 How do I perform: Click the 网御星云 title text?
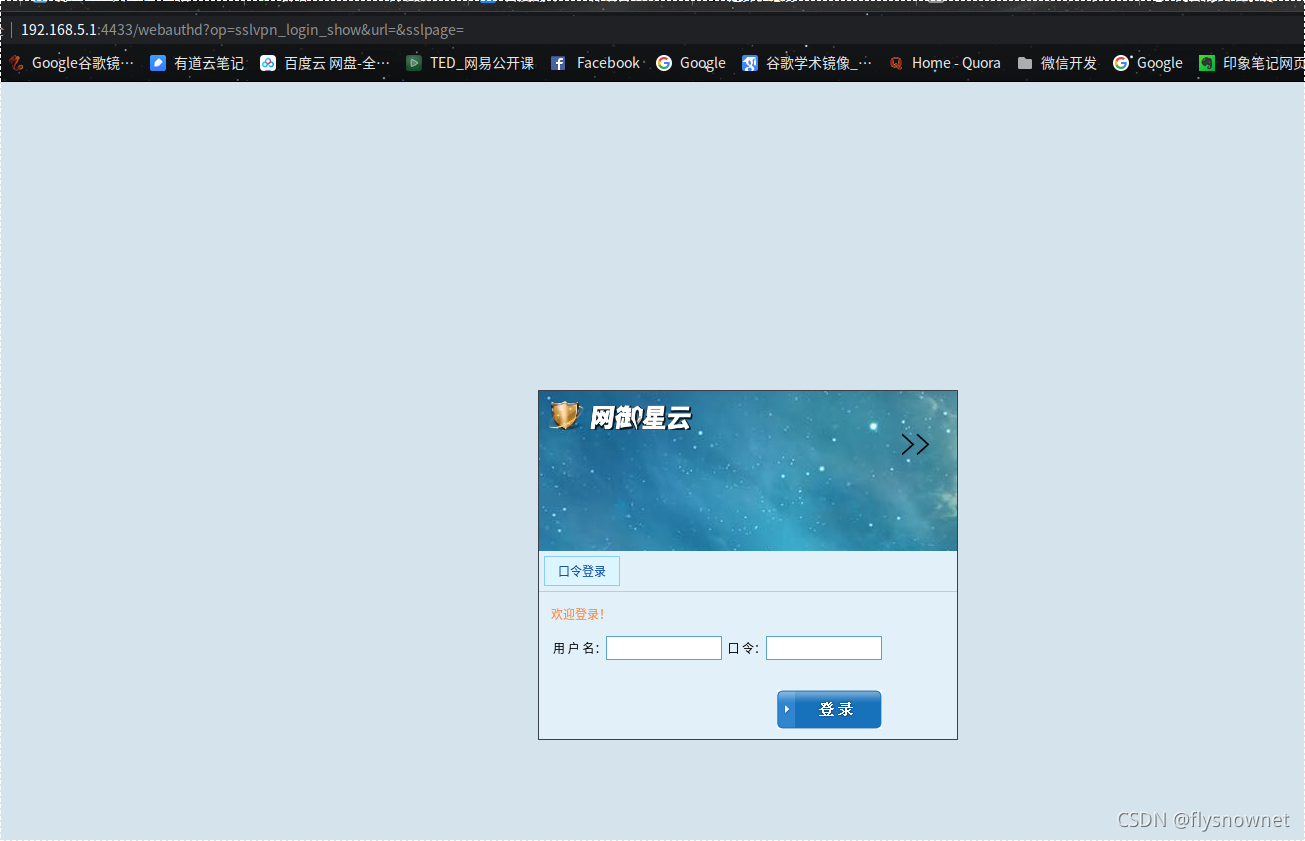click(x=640, y=418)
